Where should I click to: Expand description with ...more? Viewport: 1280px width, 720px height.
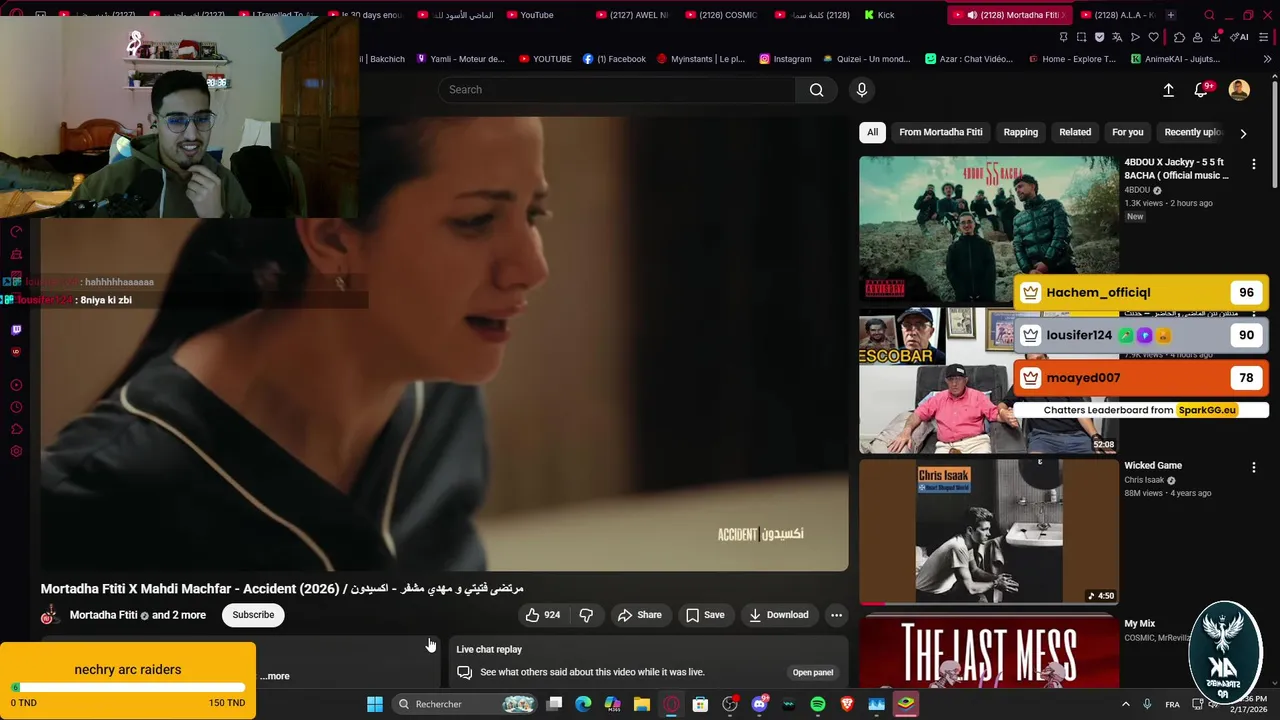[275, 676]
